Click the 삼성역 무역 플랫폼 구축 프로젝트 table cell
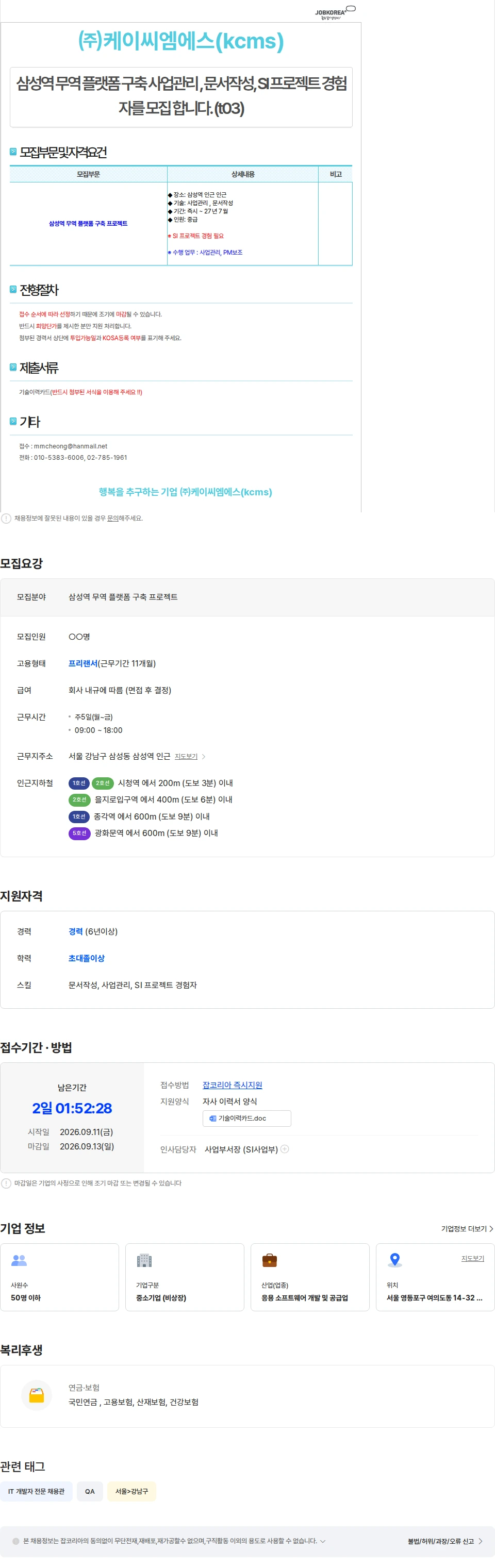 (x=88, y=223)
